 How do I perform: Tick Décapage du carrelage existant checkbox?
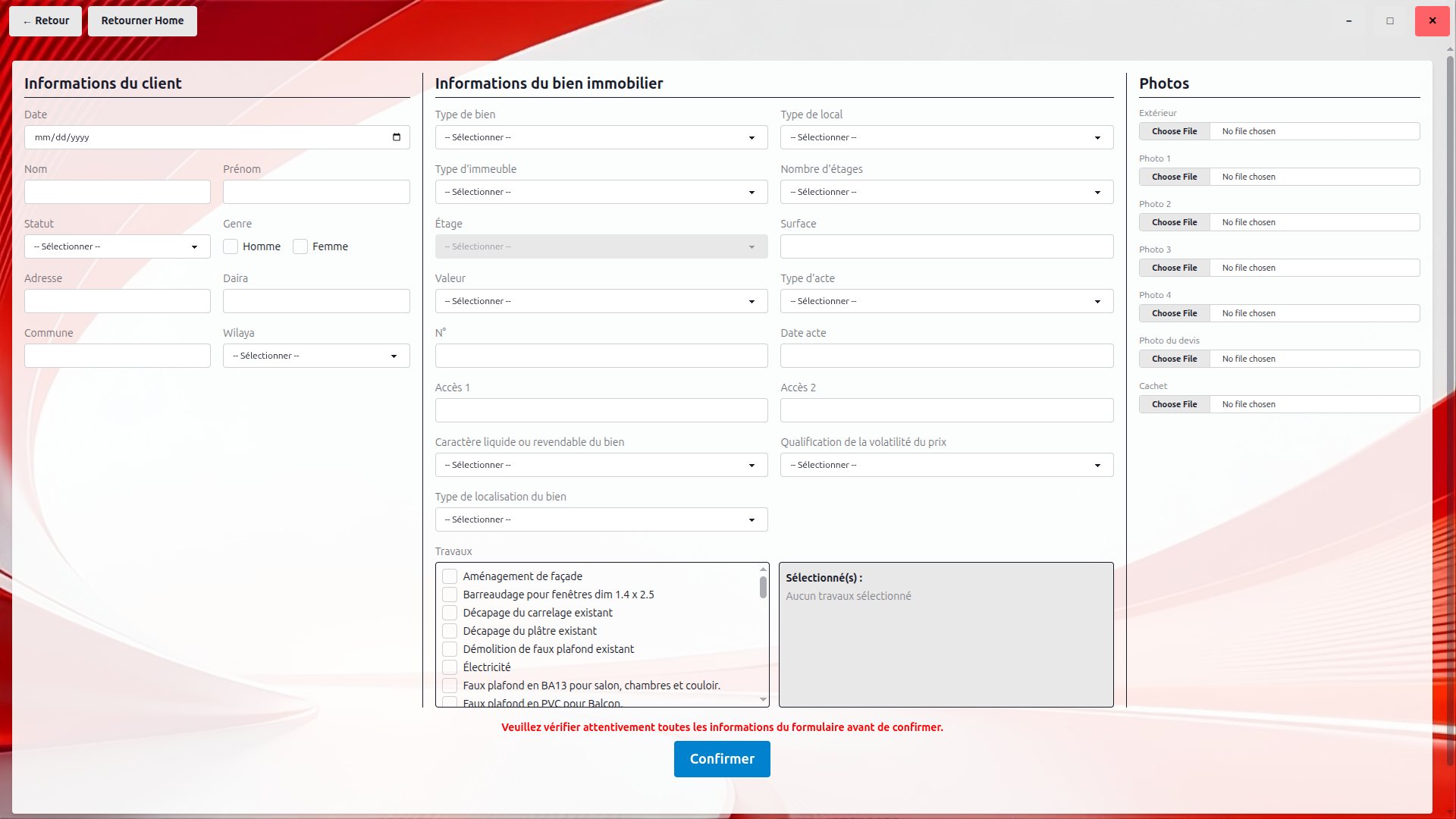450,613
